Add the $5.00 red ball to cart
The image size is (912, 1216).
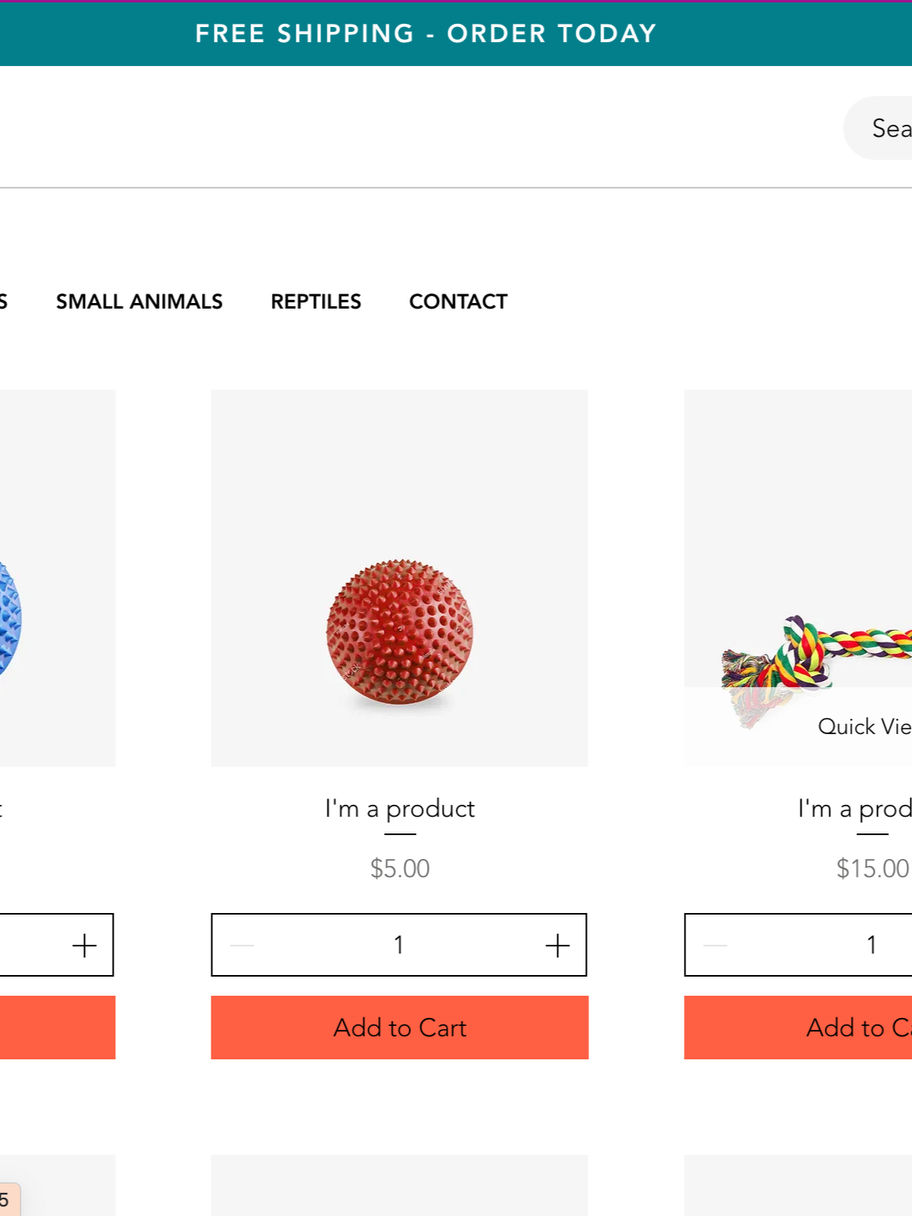click(x=399, y=1027)
